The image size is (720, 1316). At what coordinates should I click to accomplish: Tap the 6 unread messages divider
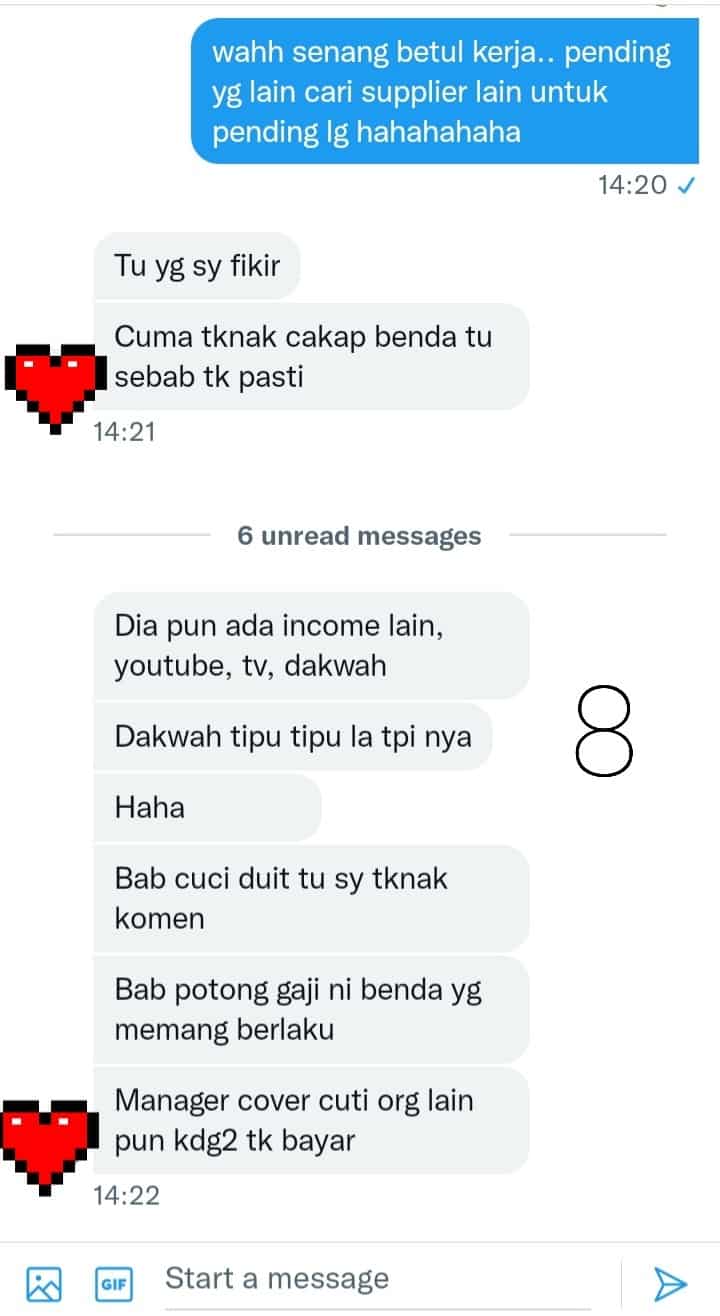[359, 536]
